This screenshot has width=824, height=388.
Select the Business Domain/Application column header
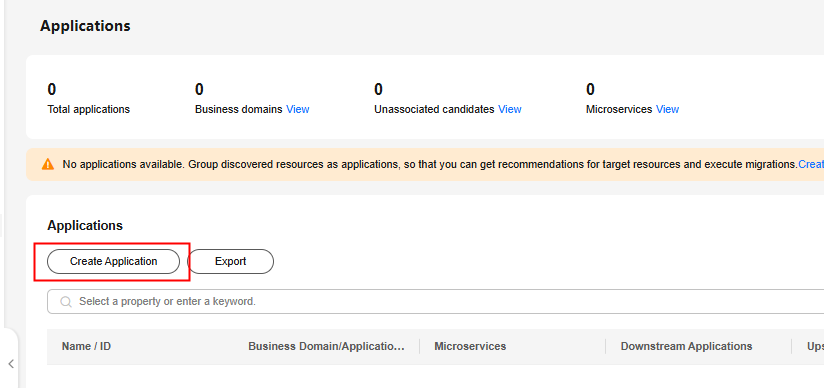pos(326,346)
